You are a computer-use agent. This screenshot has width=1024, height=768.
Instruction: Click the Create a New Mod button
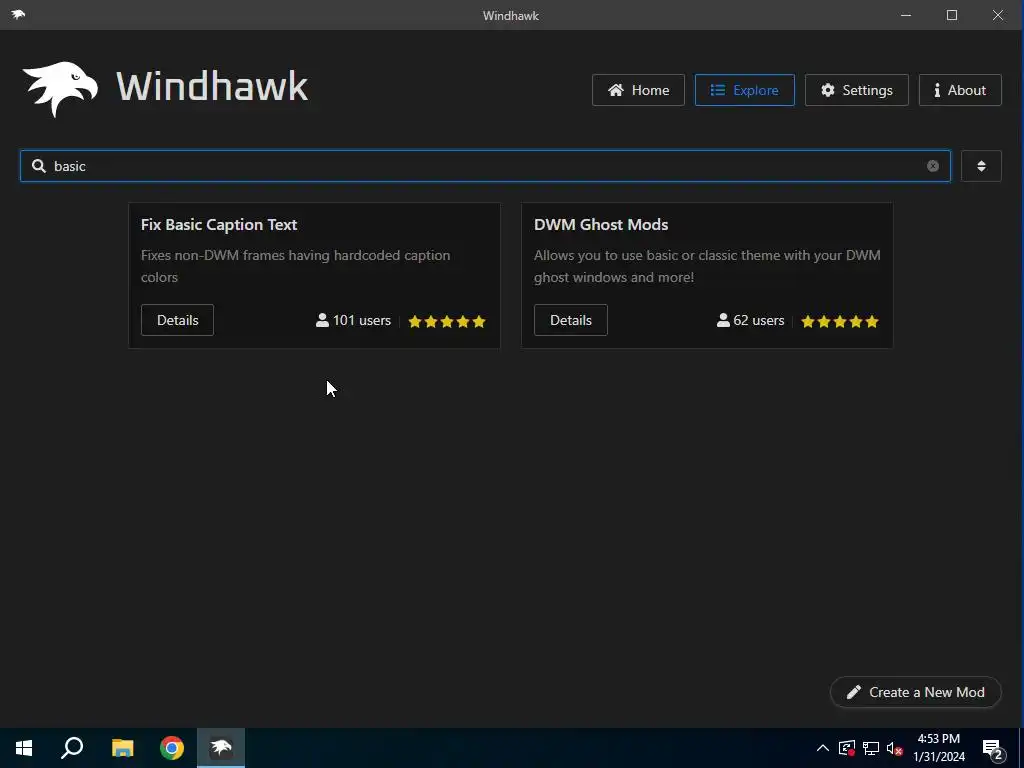[916, 692]
